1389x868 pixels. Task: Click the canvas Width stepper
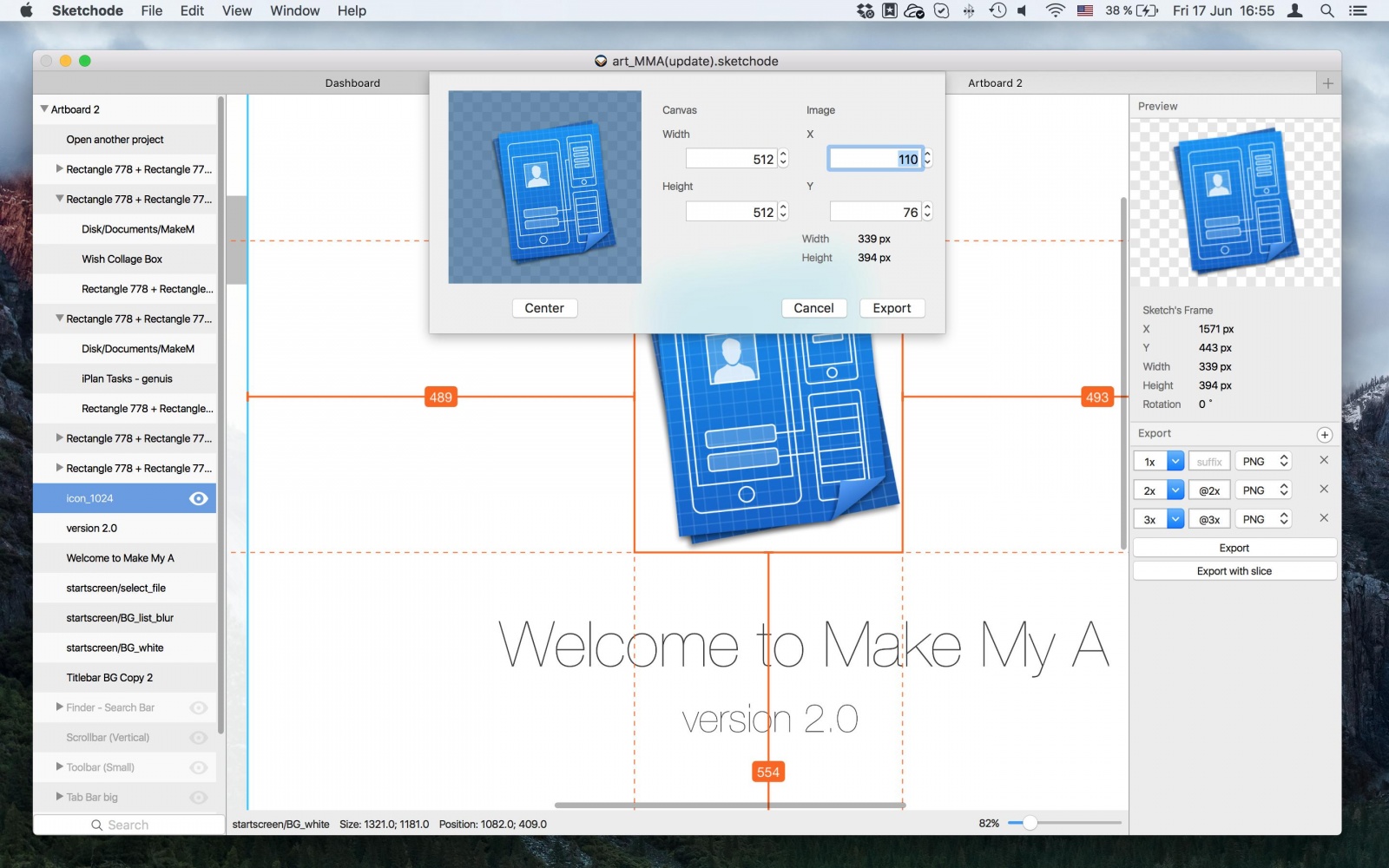(x=783, y=158)
